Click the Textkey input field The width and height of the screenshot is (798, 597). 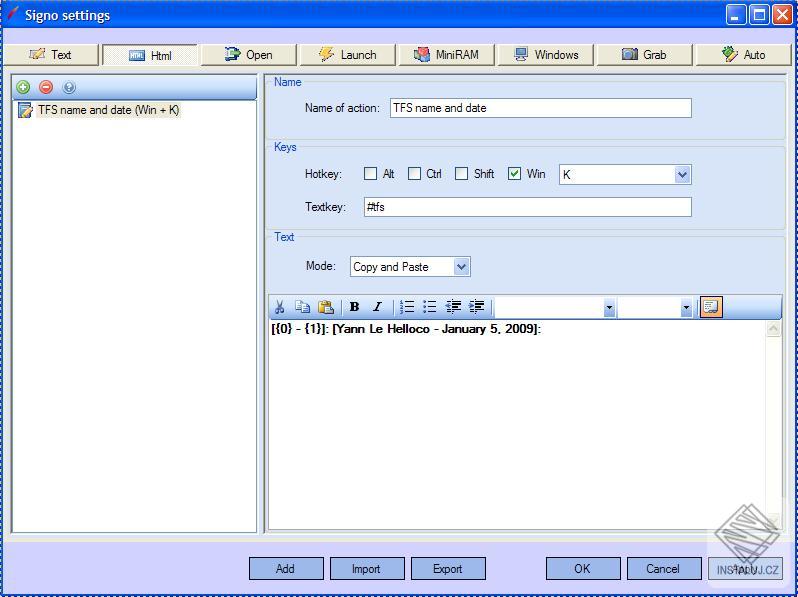tap(527, 207)
